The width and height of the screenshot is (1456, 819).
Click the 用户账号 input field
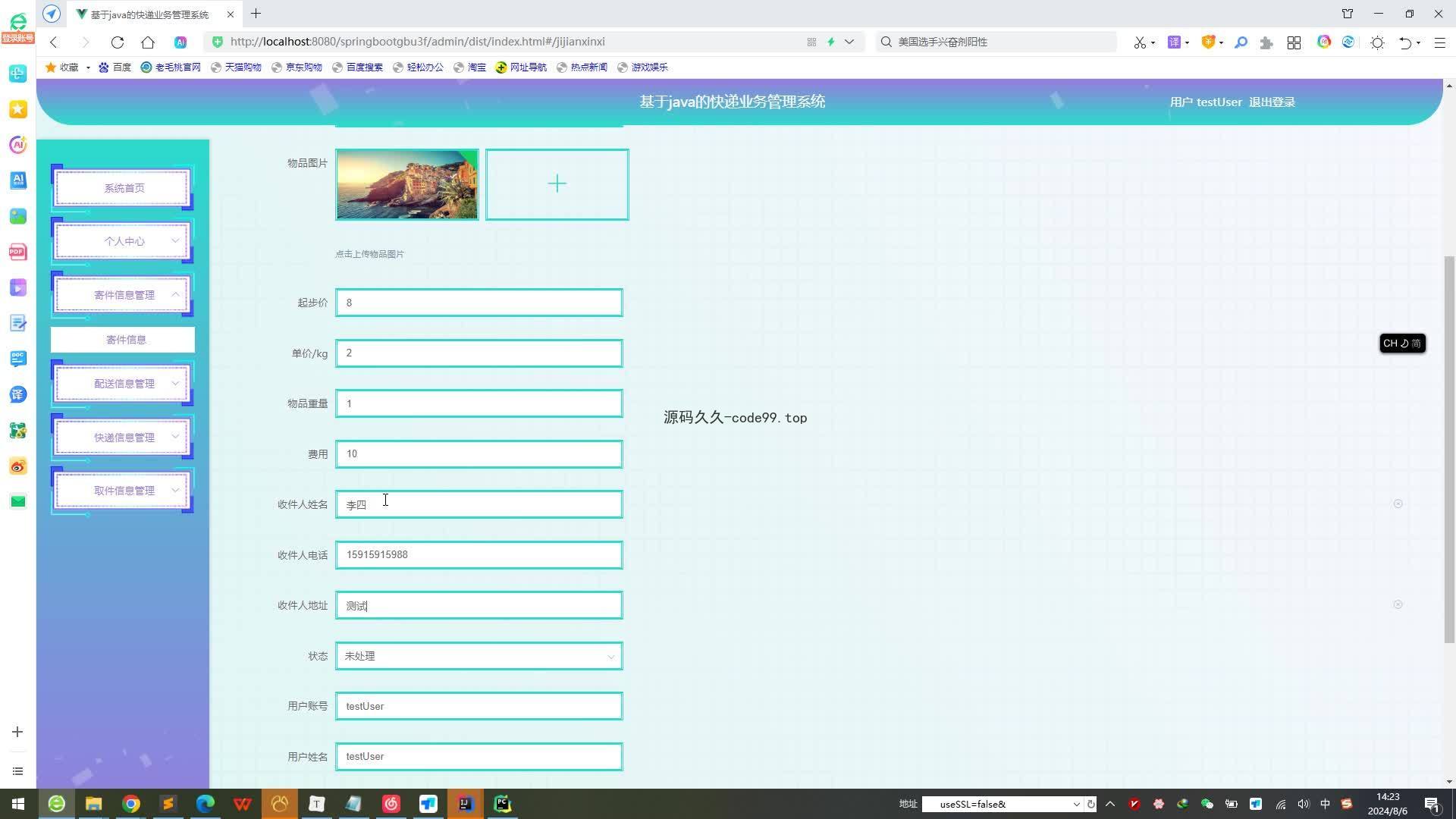click(x=479, y=706)
